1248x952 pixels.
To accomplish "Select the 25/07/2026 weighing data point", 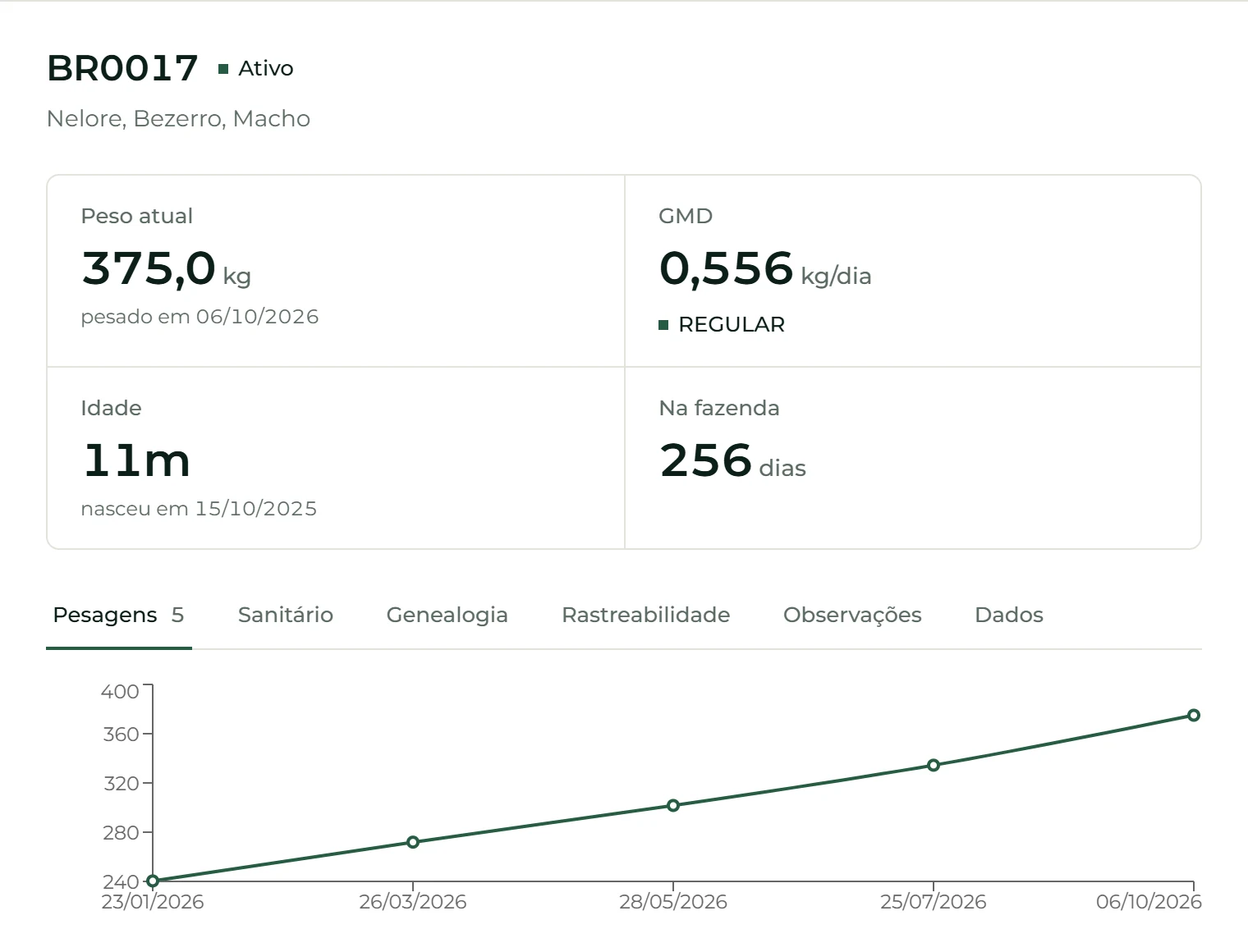I will (934, 765).
